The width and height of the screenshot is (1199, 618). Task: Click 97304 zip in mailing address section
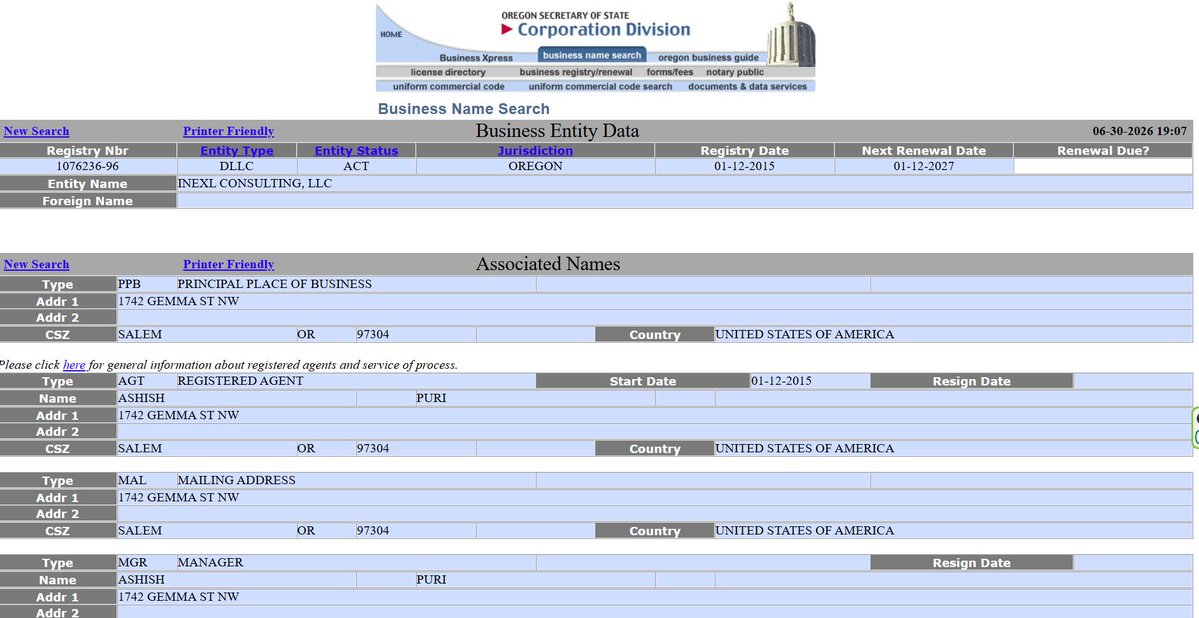(x=372, y=530)
